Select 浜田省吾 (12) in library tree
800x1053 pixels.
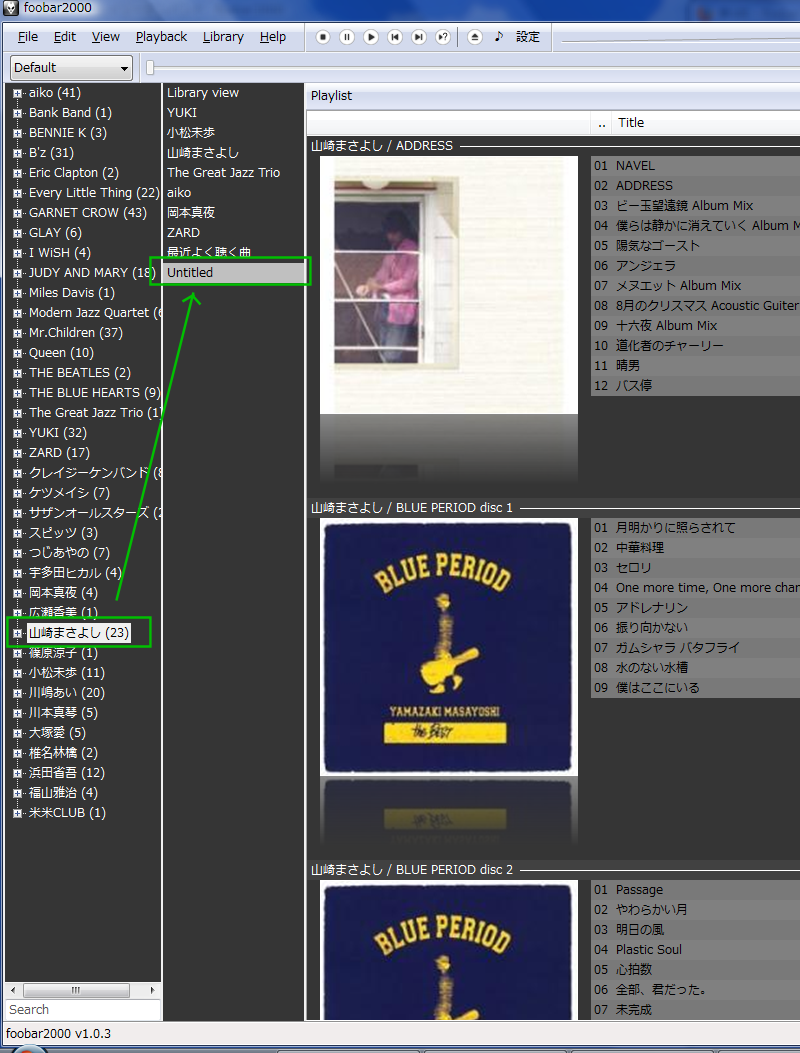pyautogui.click(x=66, y=773)
